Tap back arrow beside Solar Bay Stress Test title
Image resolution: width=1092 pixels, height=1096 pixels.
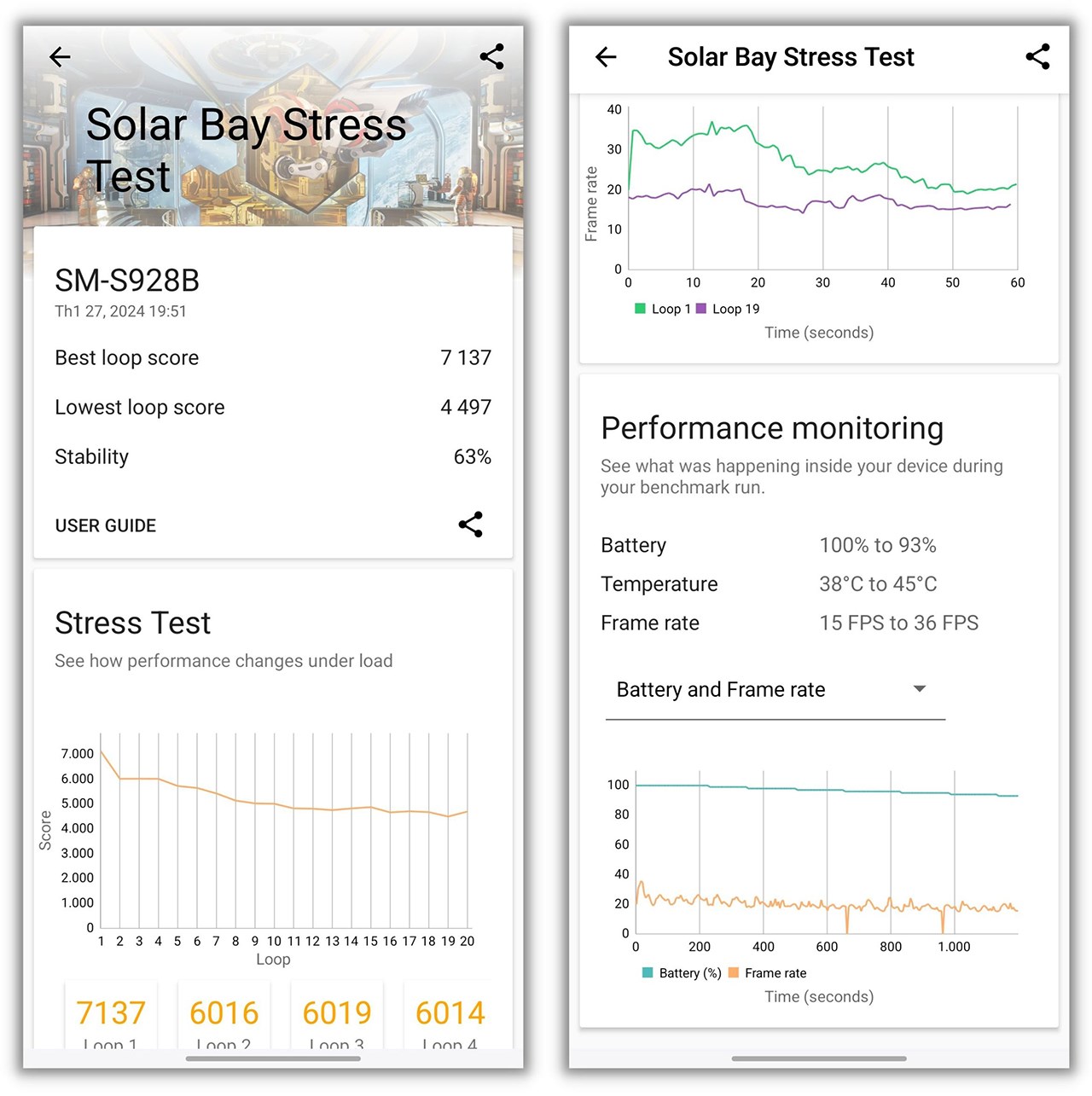pyautogui.click(x=606, y=57)
